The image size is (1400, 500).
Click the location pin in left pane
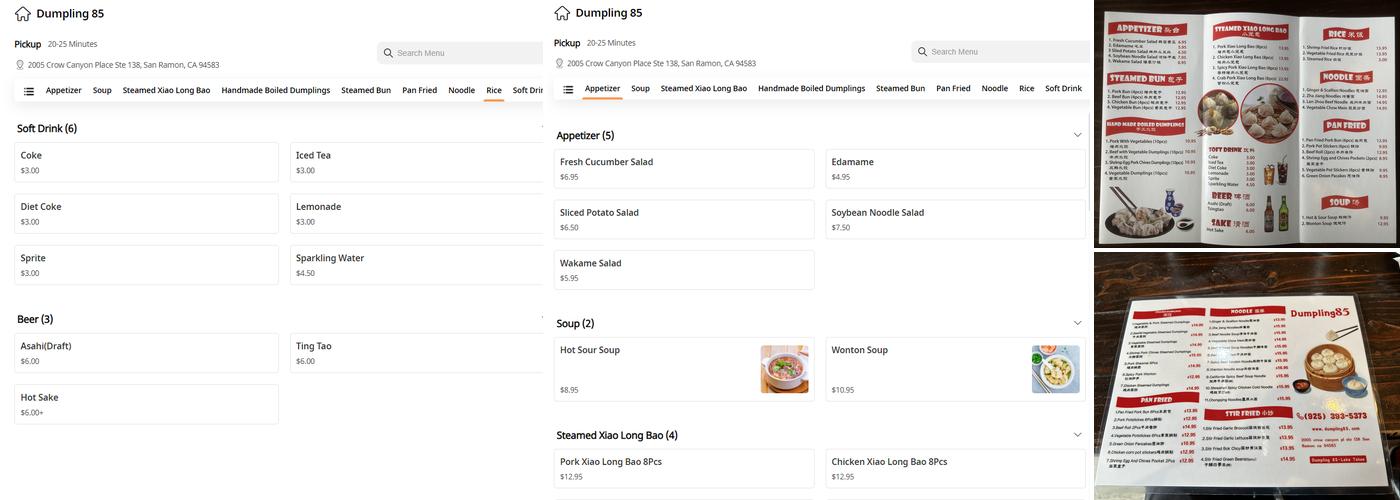tap(20, 65)
